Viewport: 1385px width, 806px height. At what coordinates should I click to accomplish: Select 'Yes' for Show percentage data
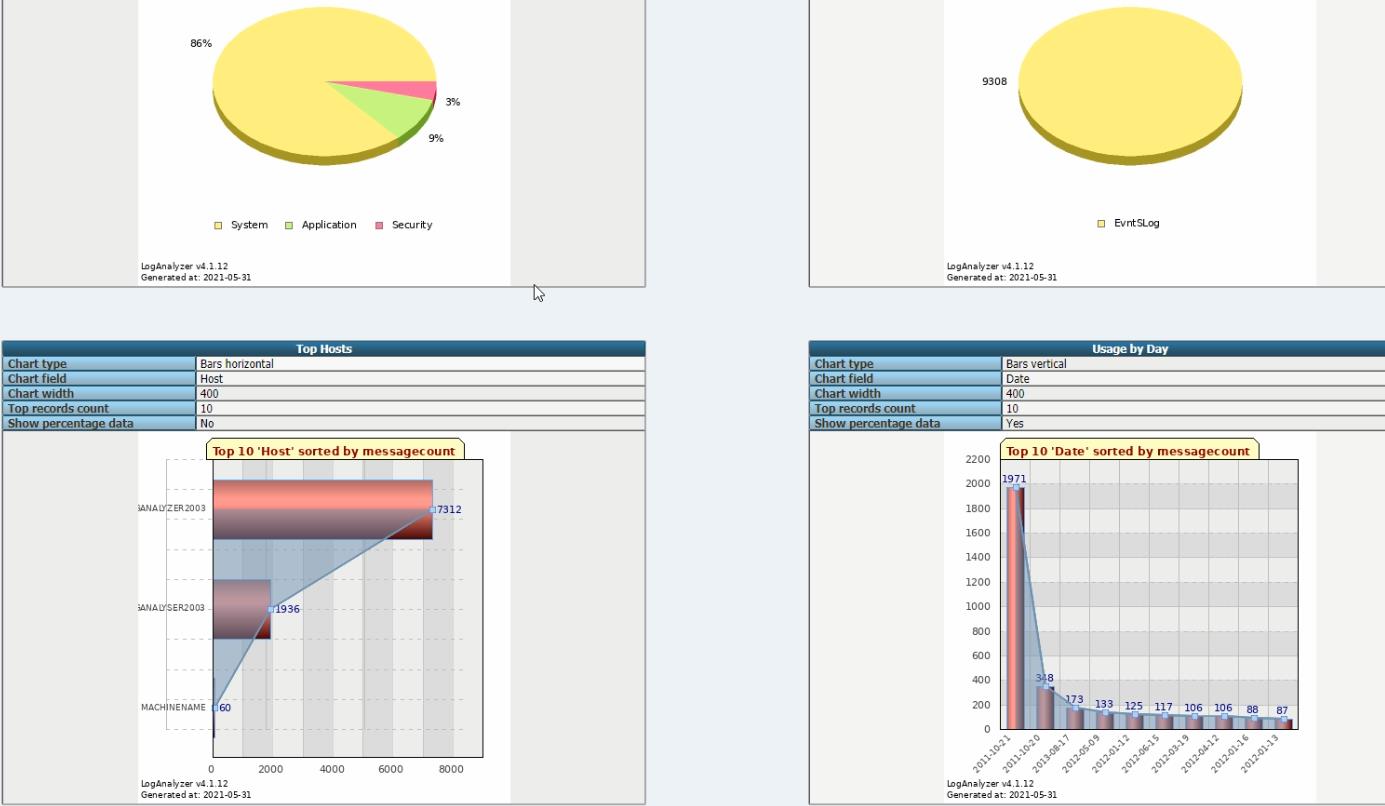point(1014,424)
